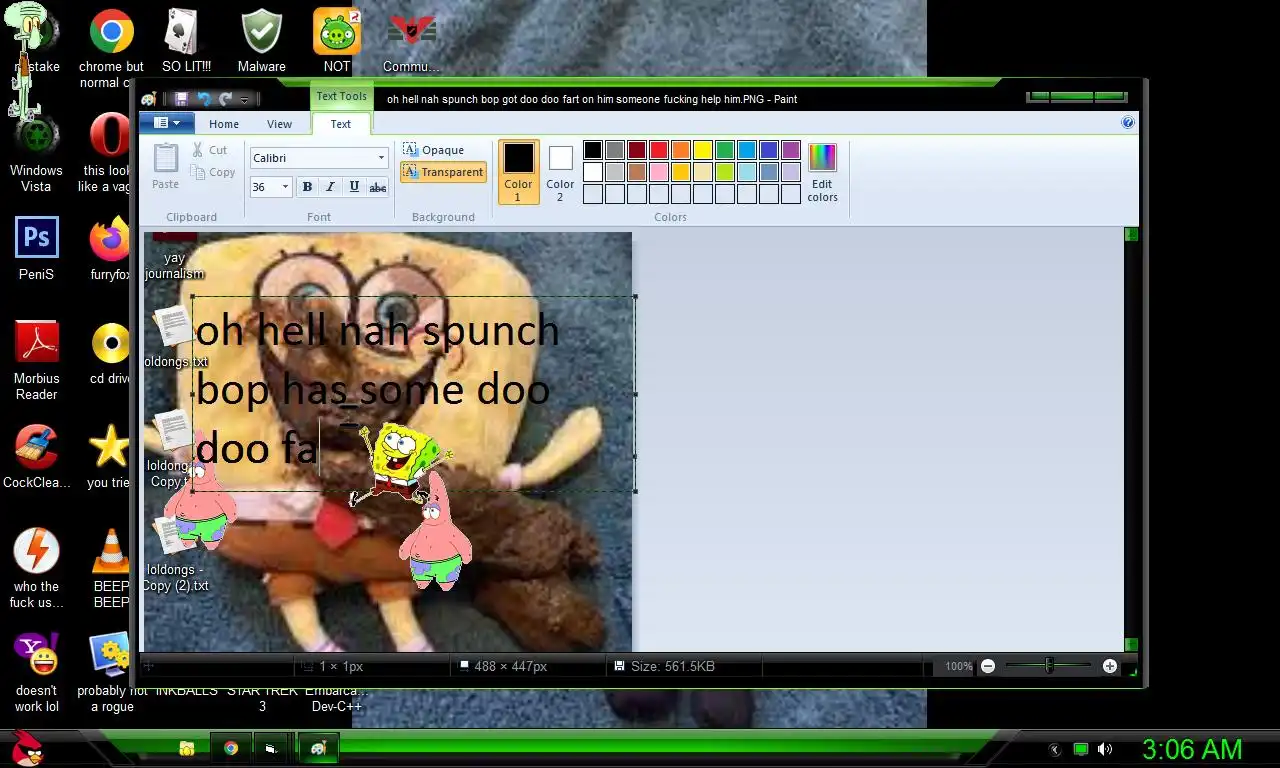The width and height of the screenshot is (1280, 768).
Task: Click the Paint taskbar button
Action: [x=319, y=748]
